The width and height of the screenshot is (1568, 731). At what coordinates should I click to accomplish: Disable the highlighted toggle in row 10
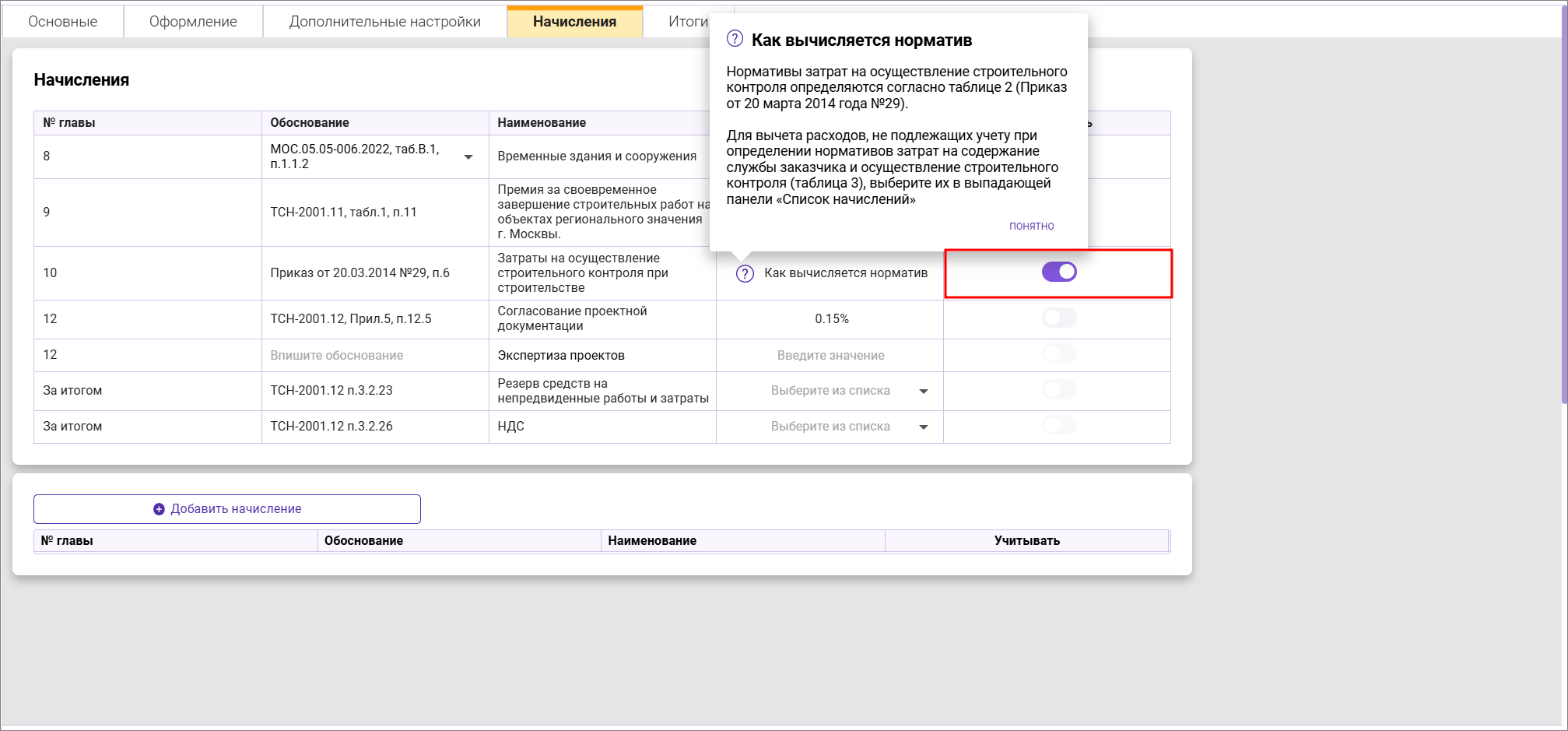pos(1058,272)
